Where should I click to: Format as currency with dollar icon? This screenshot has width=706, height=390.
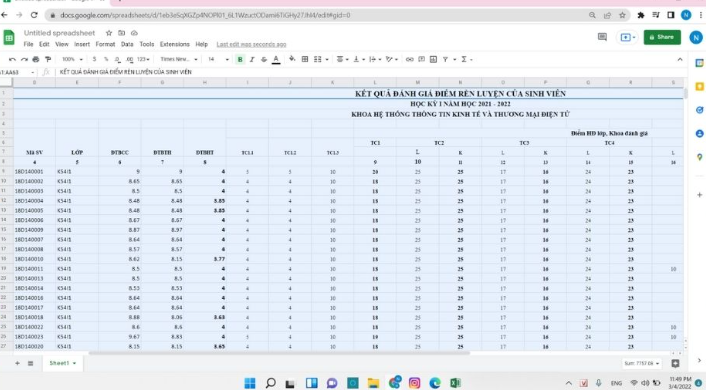pyautogui.click(x=94, y=59)
